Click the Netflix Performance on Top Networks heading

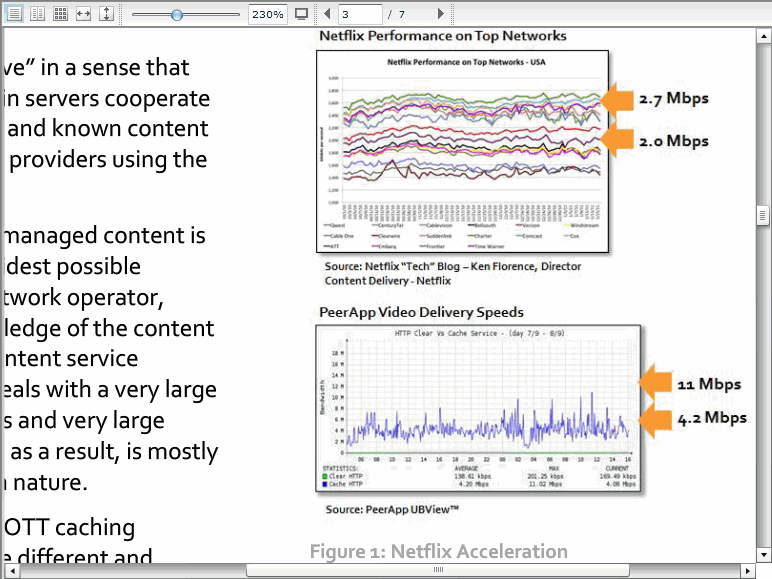[443, 36]
